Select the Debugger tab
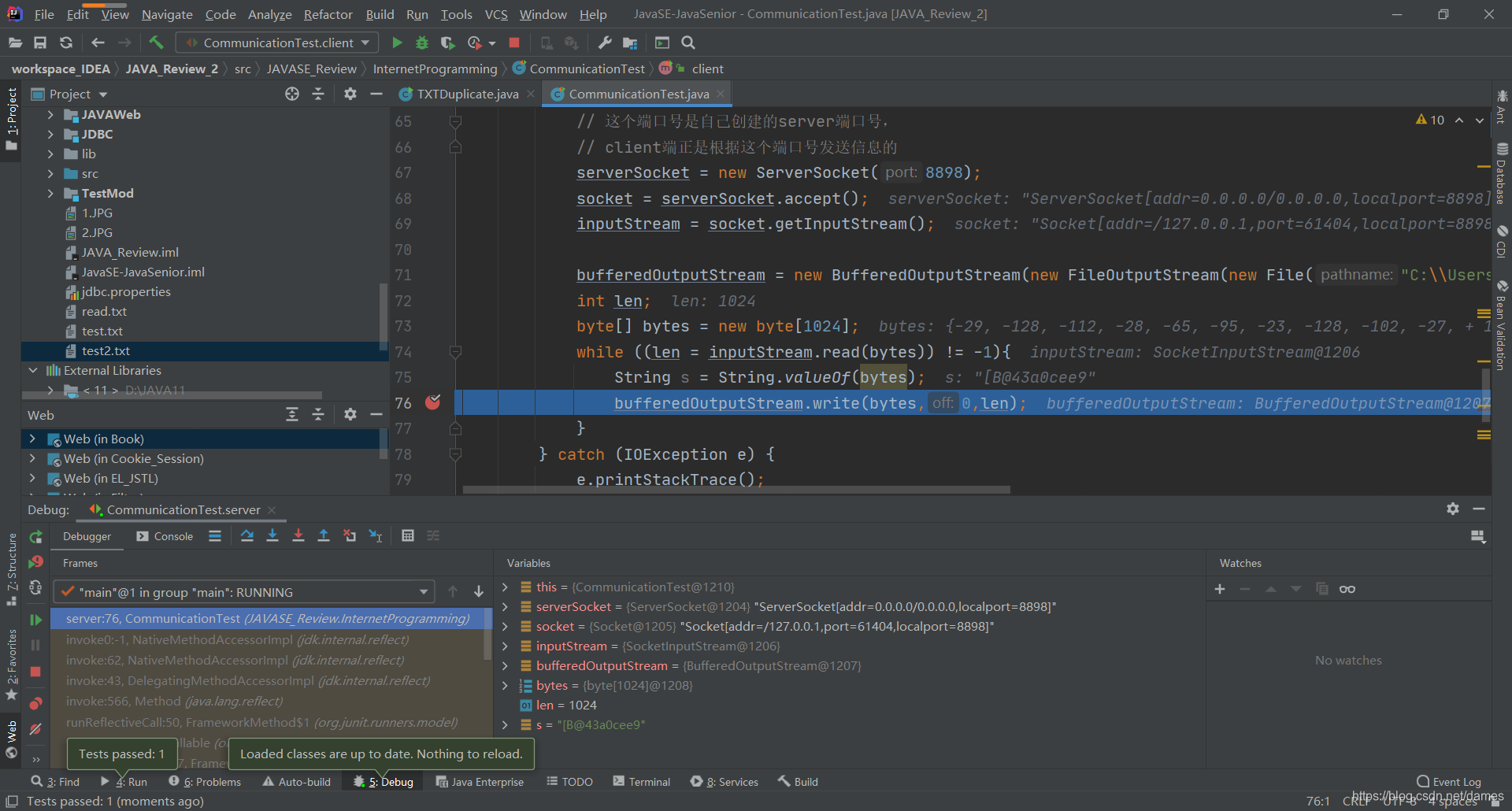 coord(87,536)
